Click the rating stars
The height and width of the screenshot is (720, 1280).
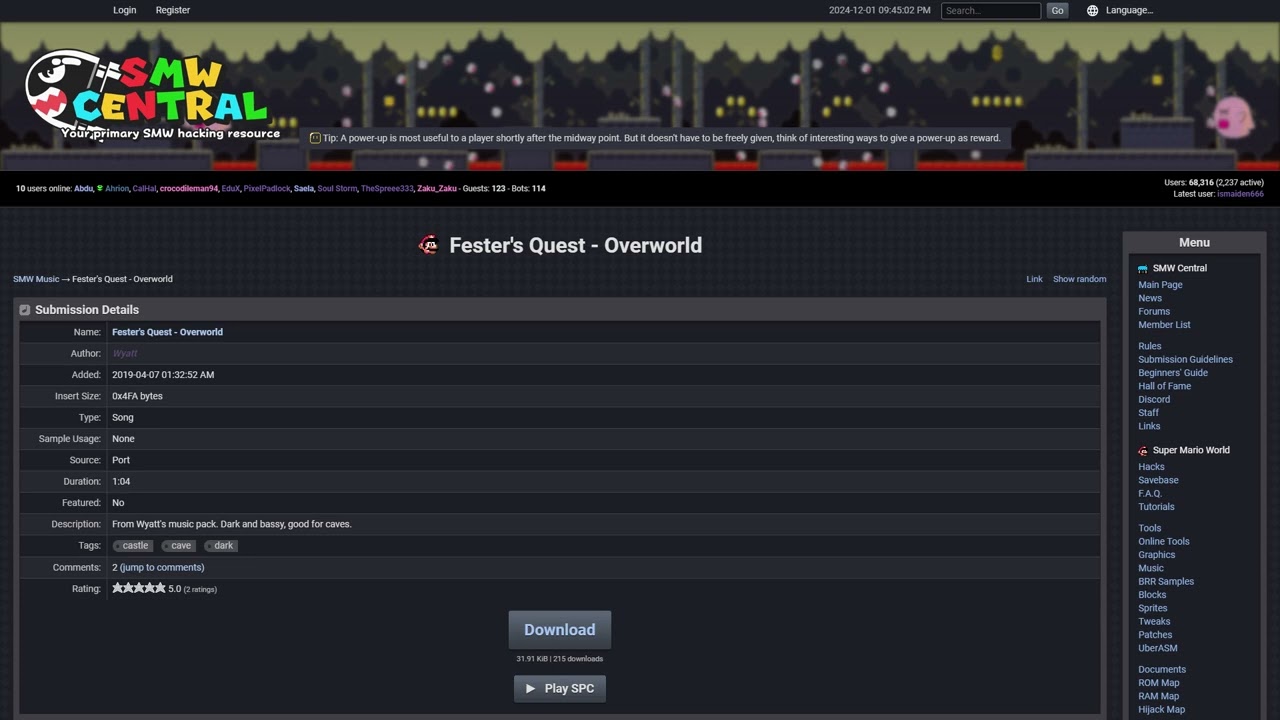coord(139,588)
